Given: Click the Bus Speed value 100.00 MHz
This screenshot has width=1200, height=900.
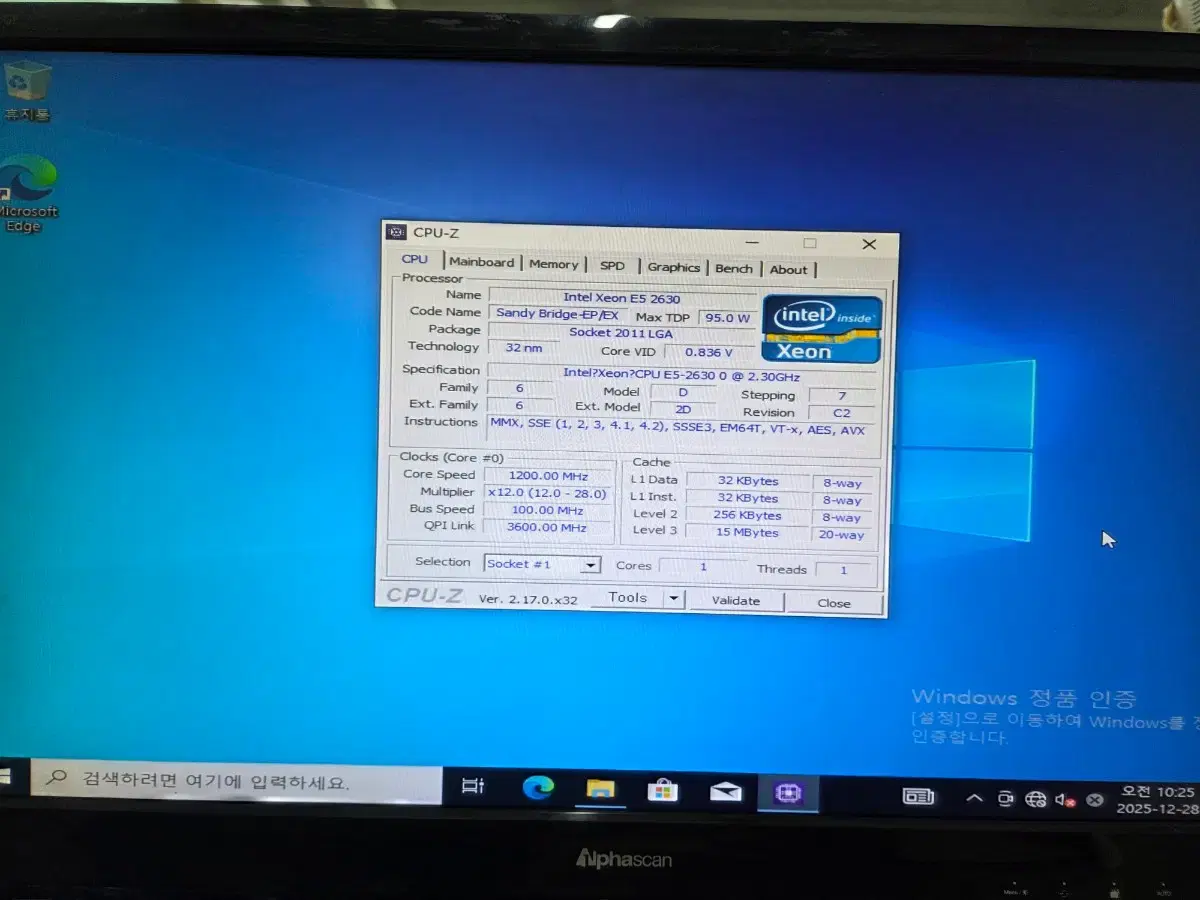Looking at the screenshot, I should coord(547,510).
